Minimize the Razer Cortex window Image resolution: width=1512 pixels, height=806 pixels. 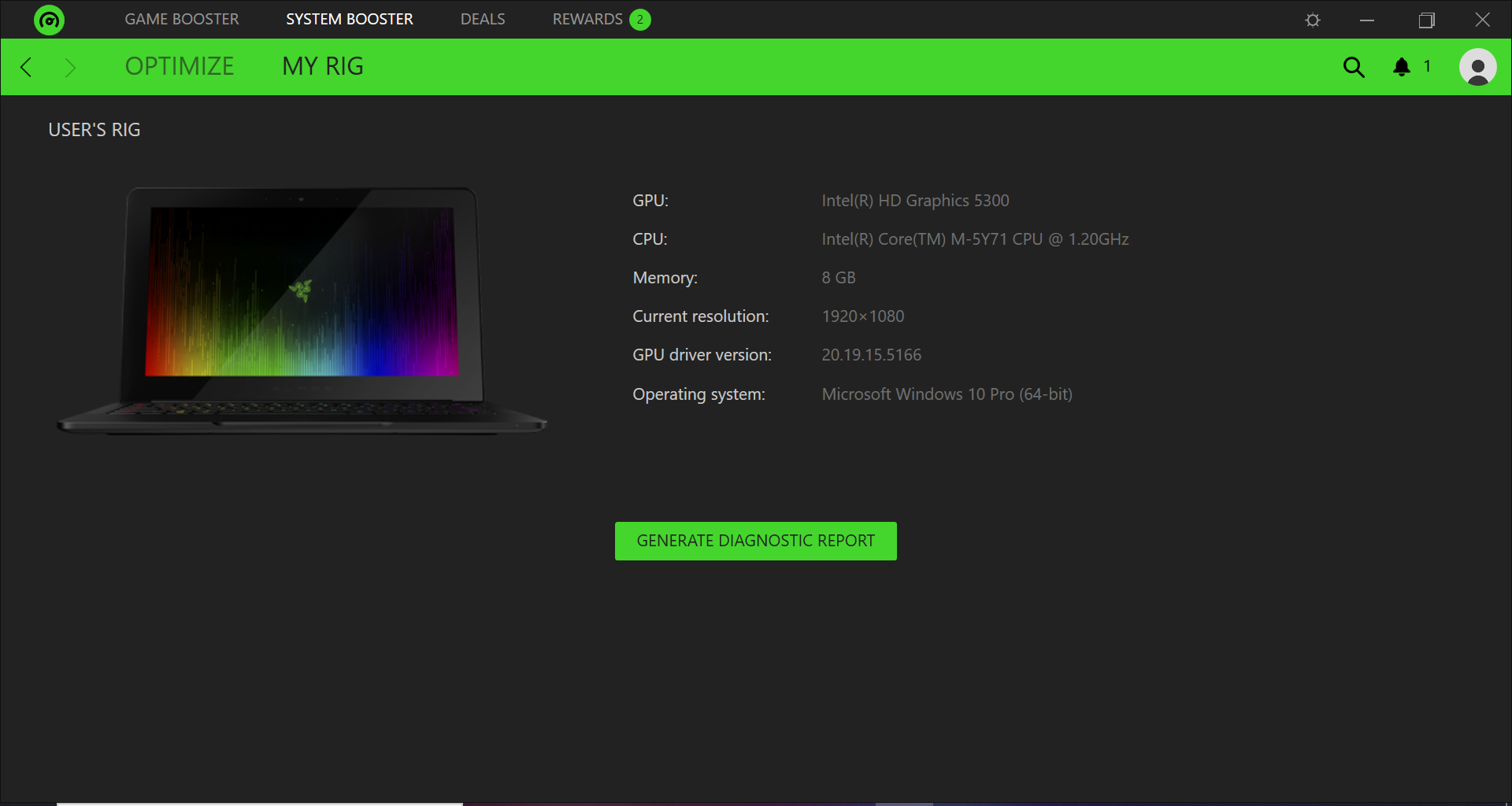[x=1367, y=20]
